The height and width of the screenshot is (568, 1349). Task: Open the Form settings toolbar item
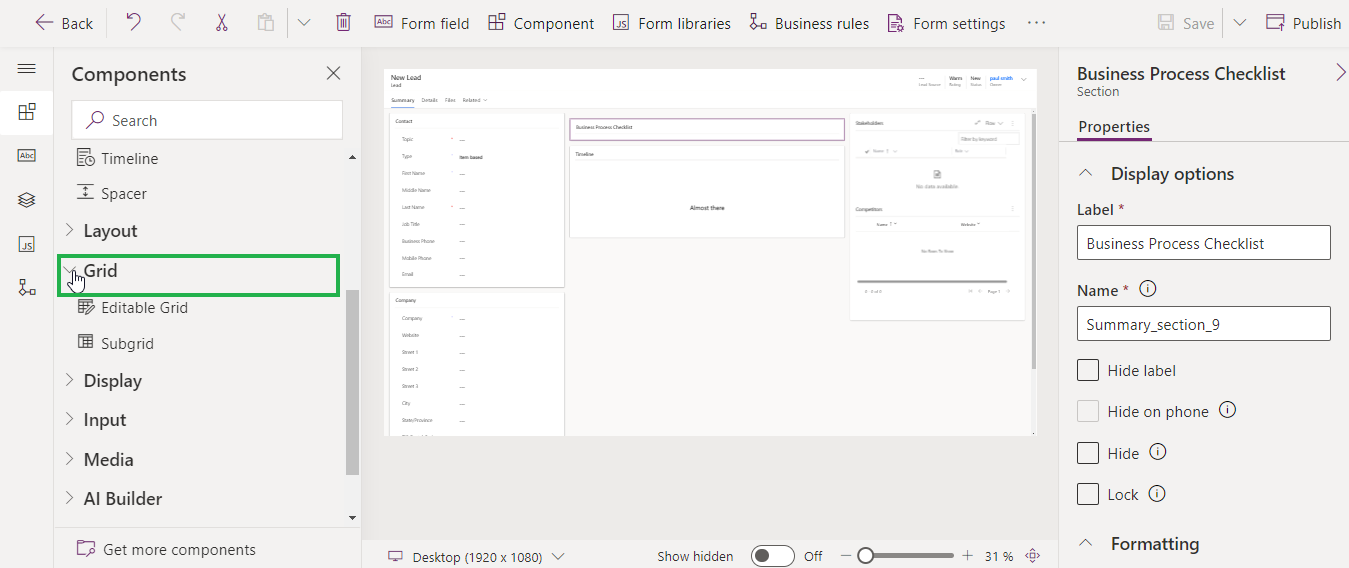(x=946, y=23)
